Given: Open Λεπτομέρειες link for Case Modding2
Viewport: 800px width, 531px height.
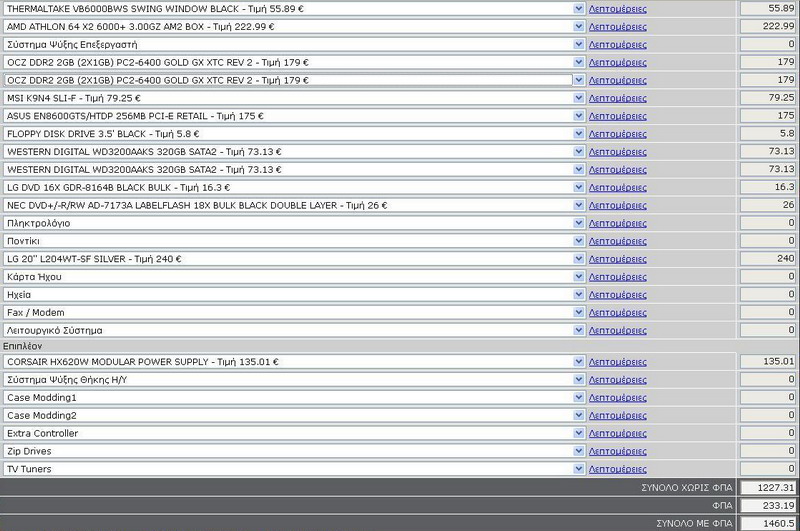Looking at the screenshot, I should (617, 415).
